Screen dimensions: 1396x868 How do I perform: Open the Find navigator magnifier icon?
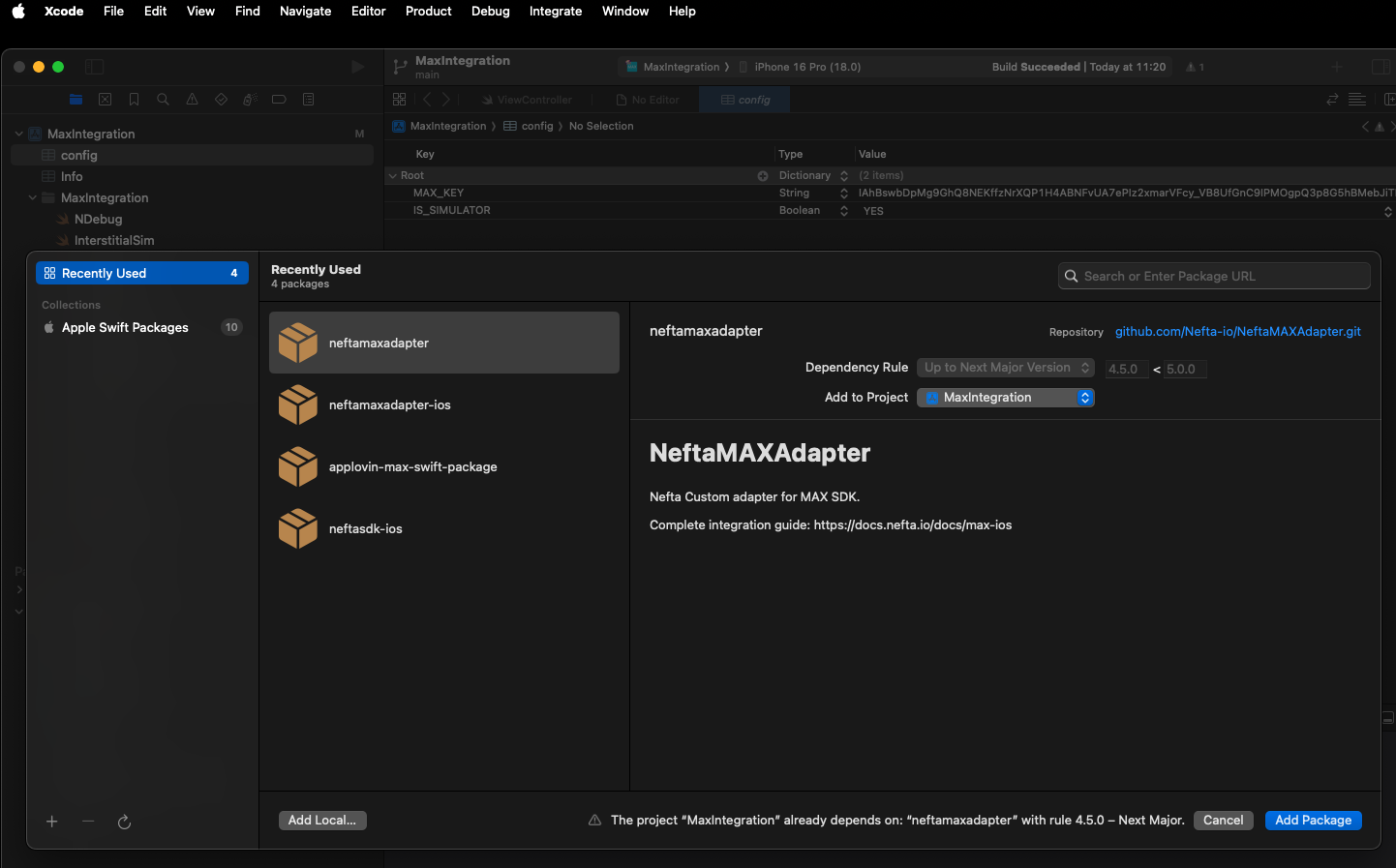(163, 100)
